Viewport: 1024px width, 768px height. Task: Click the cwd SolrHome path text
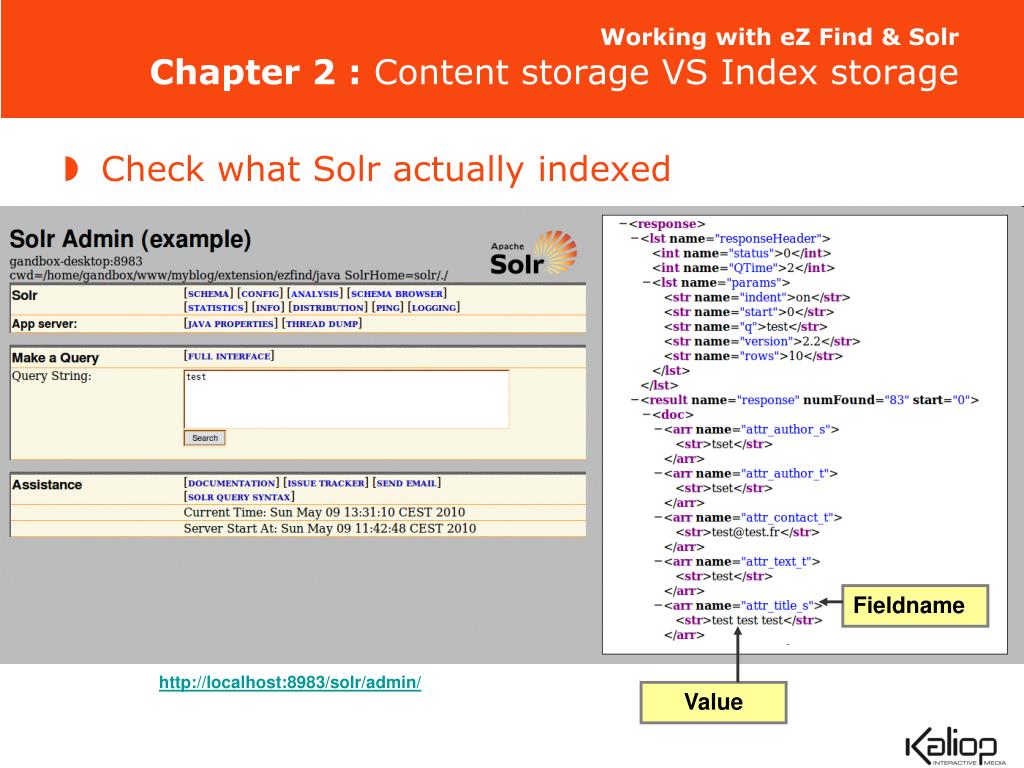point(229,275)
